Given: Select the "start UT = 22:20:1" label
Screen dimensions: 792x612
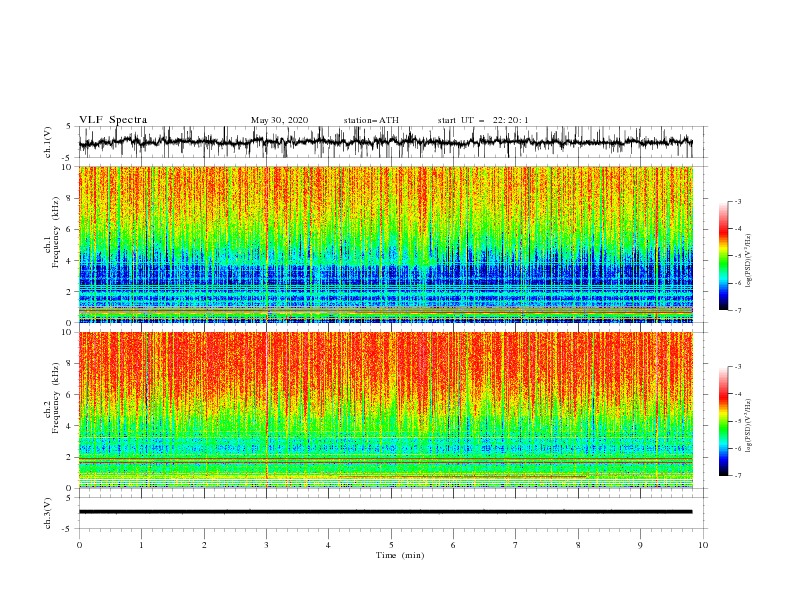Looking at the screenshot, I should (483, 120).
